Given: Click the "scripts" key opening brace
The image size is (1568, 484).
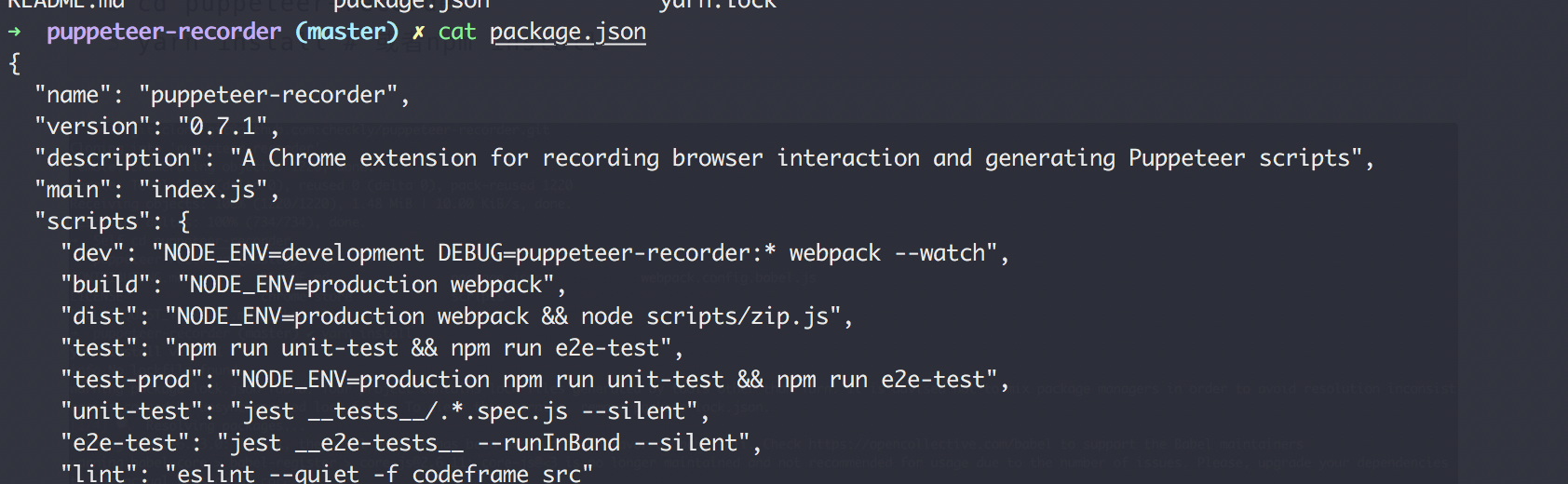Looking at the screenshot, I should (183, 222).
